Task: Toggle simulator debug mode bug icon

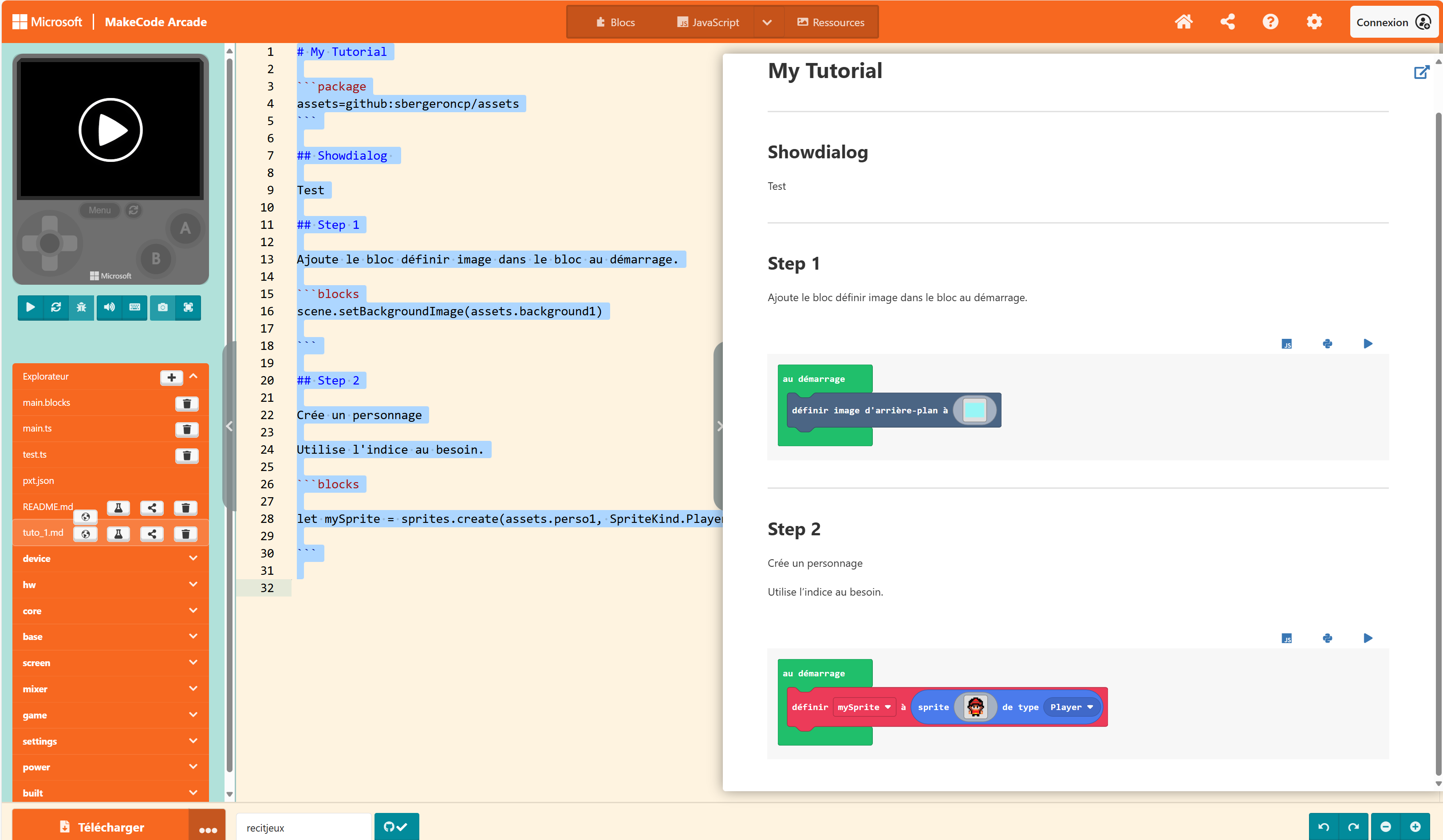Action: [x=81, y=307]
